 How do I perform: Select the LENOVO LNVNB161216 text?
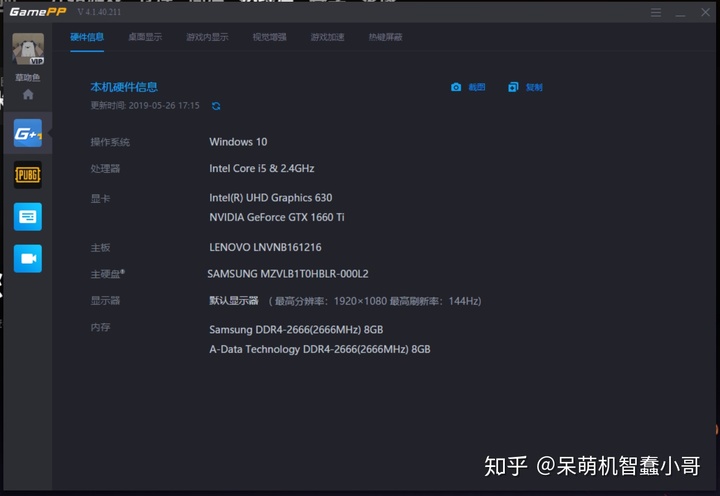click(265, 248)
